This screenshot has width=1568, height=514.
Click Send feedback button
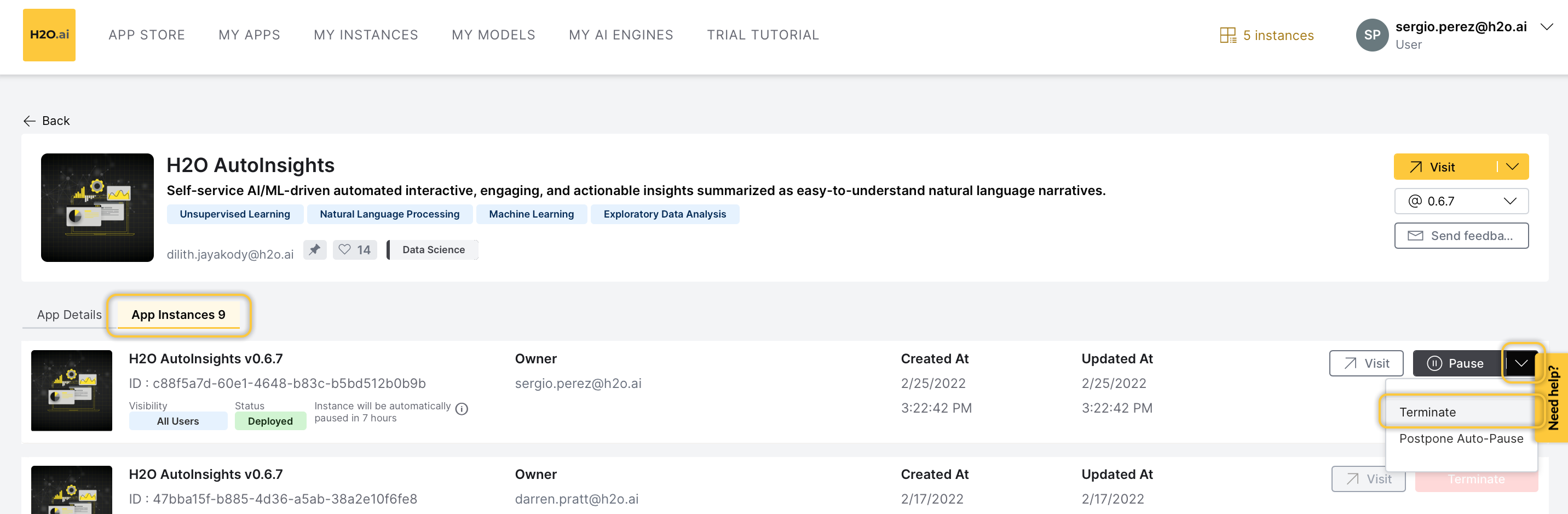[x=1461, y=235]
